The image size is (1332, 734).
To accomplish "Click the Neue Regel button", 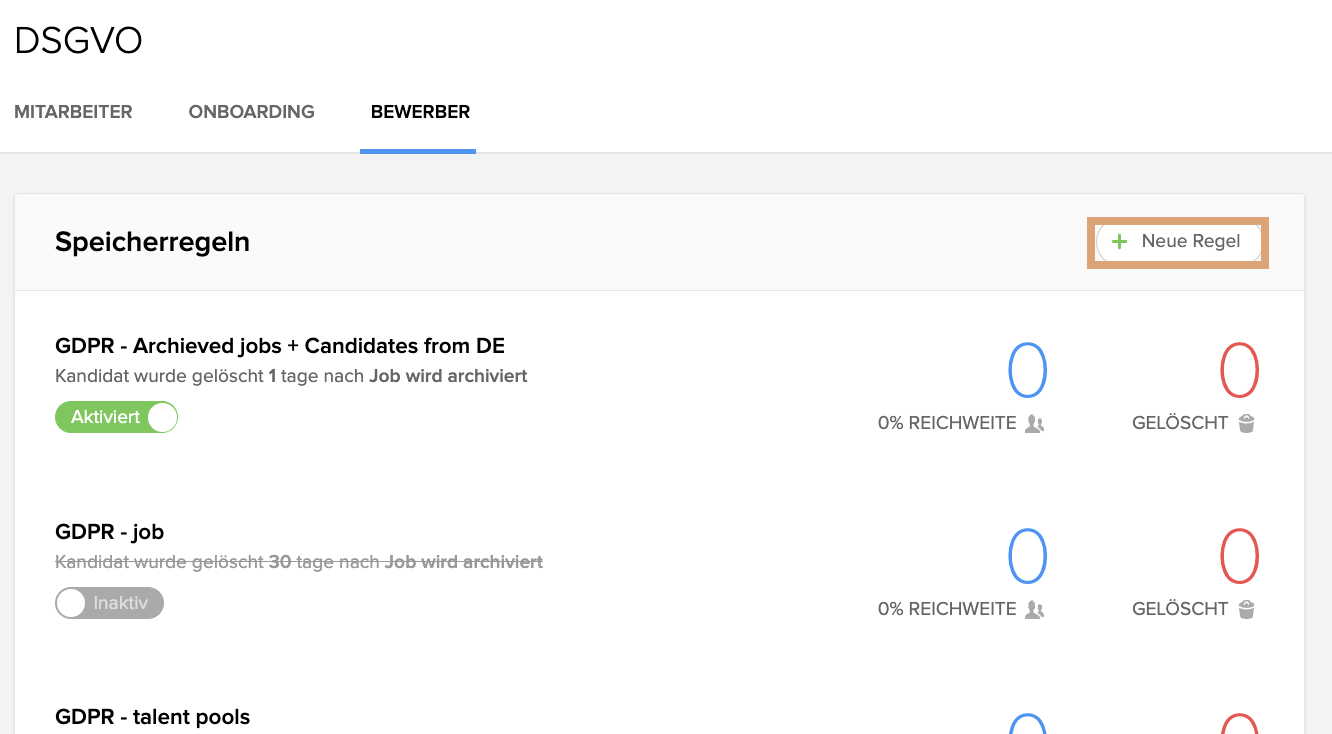I will pos(1178,242).
